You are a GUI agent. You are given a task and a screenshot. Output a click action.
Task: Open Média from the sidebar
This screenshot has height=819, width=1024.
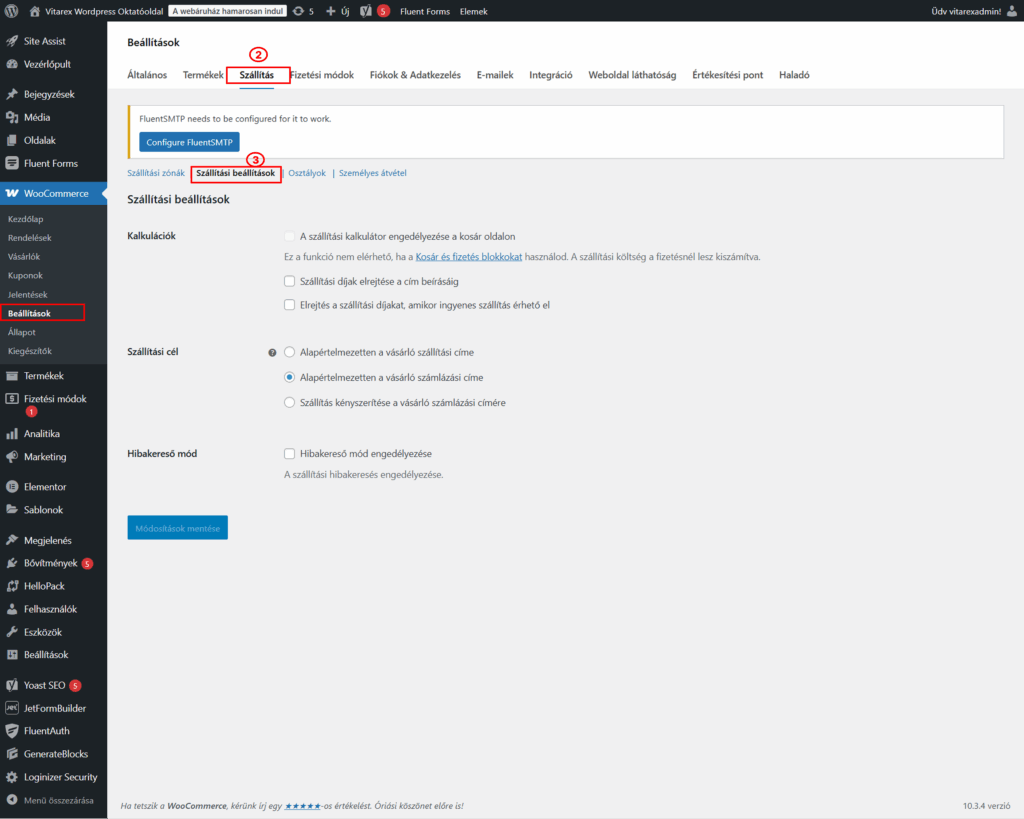[37, 117]
